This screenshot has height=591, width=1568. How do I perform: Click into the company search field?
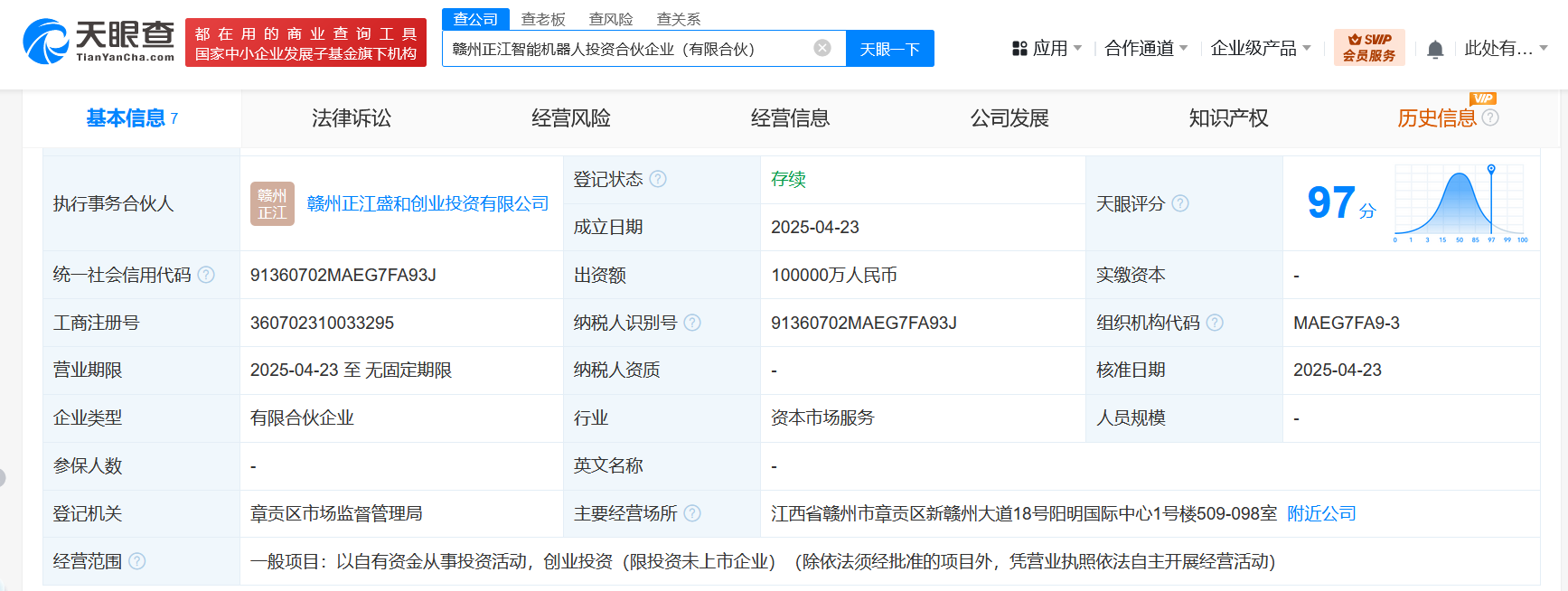click(624, 49)
